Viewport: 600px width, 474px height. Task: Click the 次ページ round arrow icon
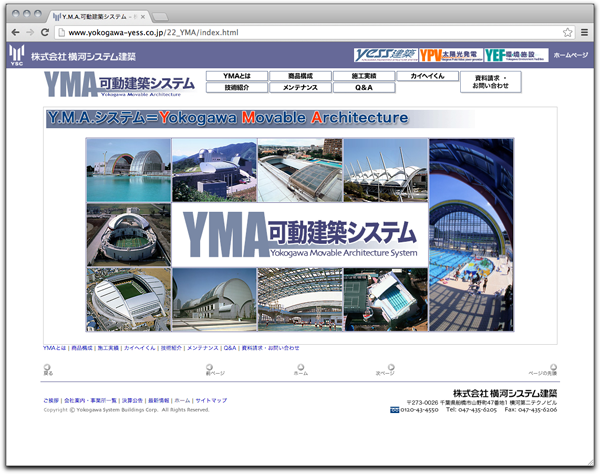click(391, 367)
